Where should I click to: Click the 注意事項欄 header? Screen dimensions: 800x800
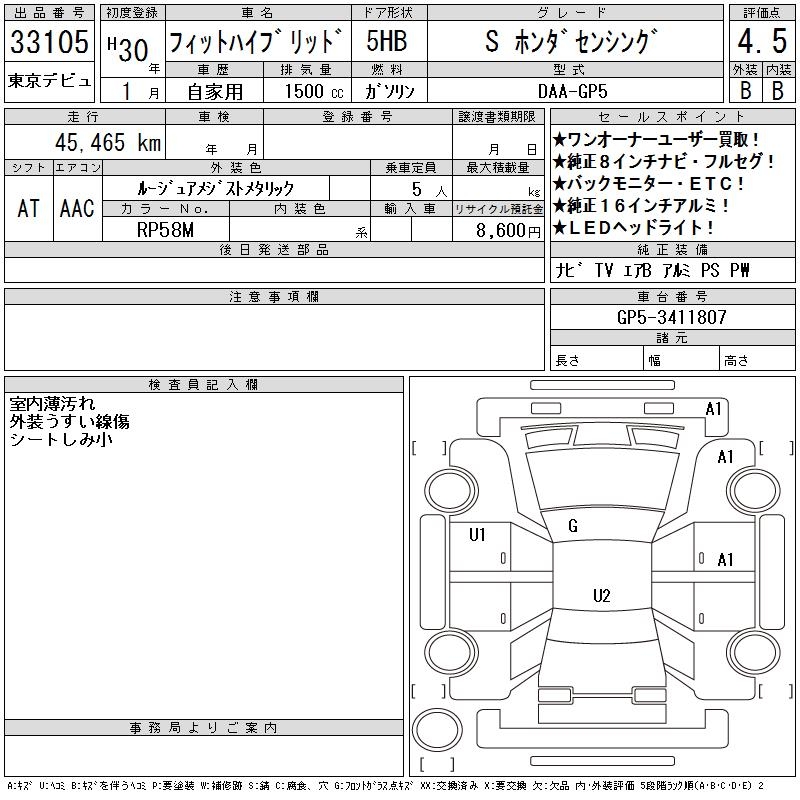274,296
